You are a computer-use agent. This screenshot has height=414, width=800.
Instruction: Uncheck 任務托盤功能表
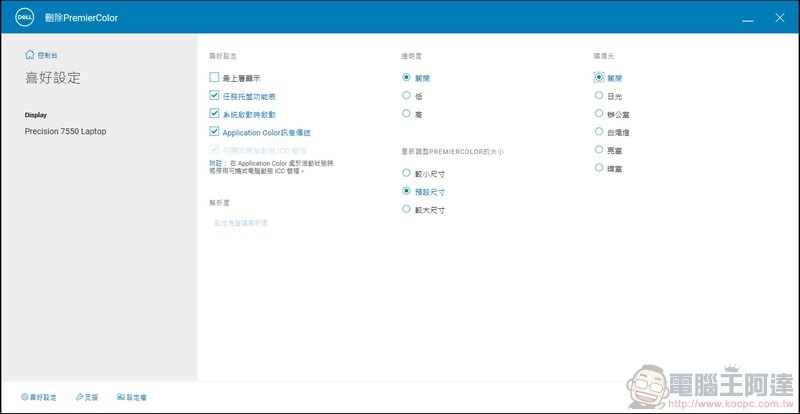click(214, 95)
